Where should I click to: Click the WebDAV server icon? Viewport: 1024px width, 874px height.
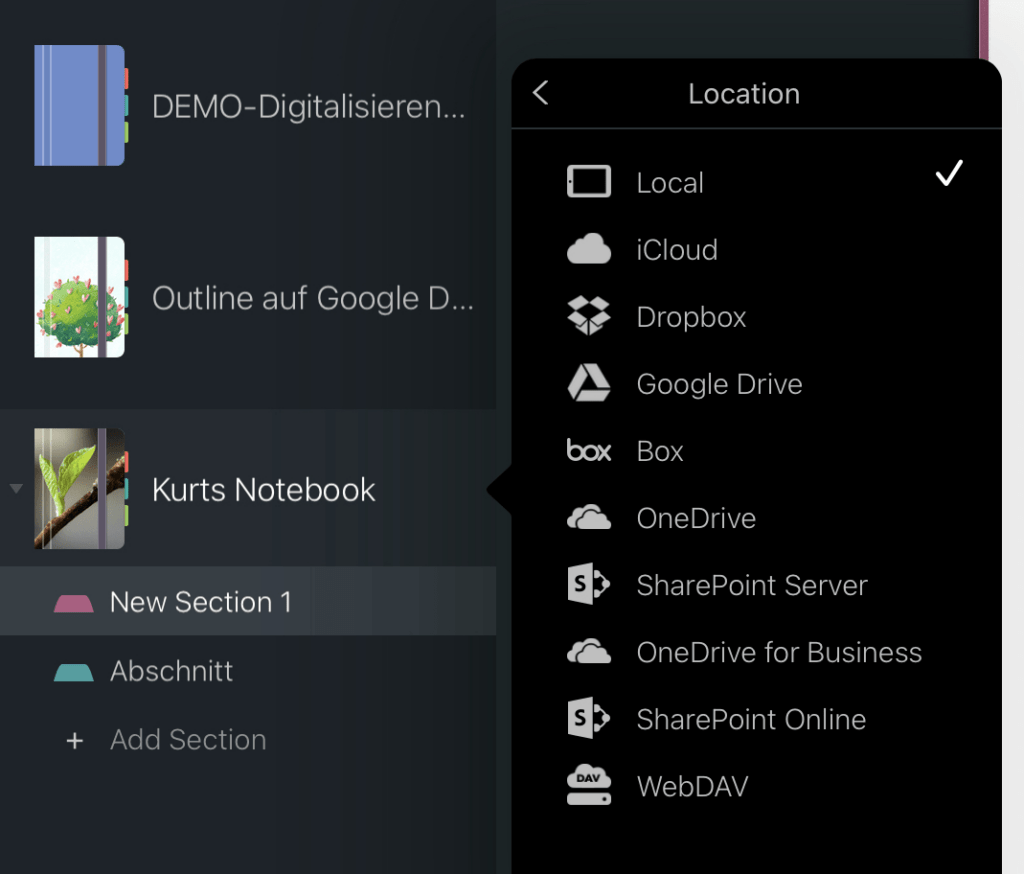[x=588, y=785]
